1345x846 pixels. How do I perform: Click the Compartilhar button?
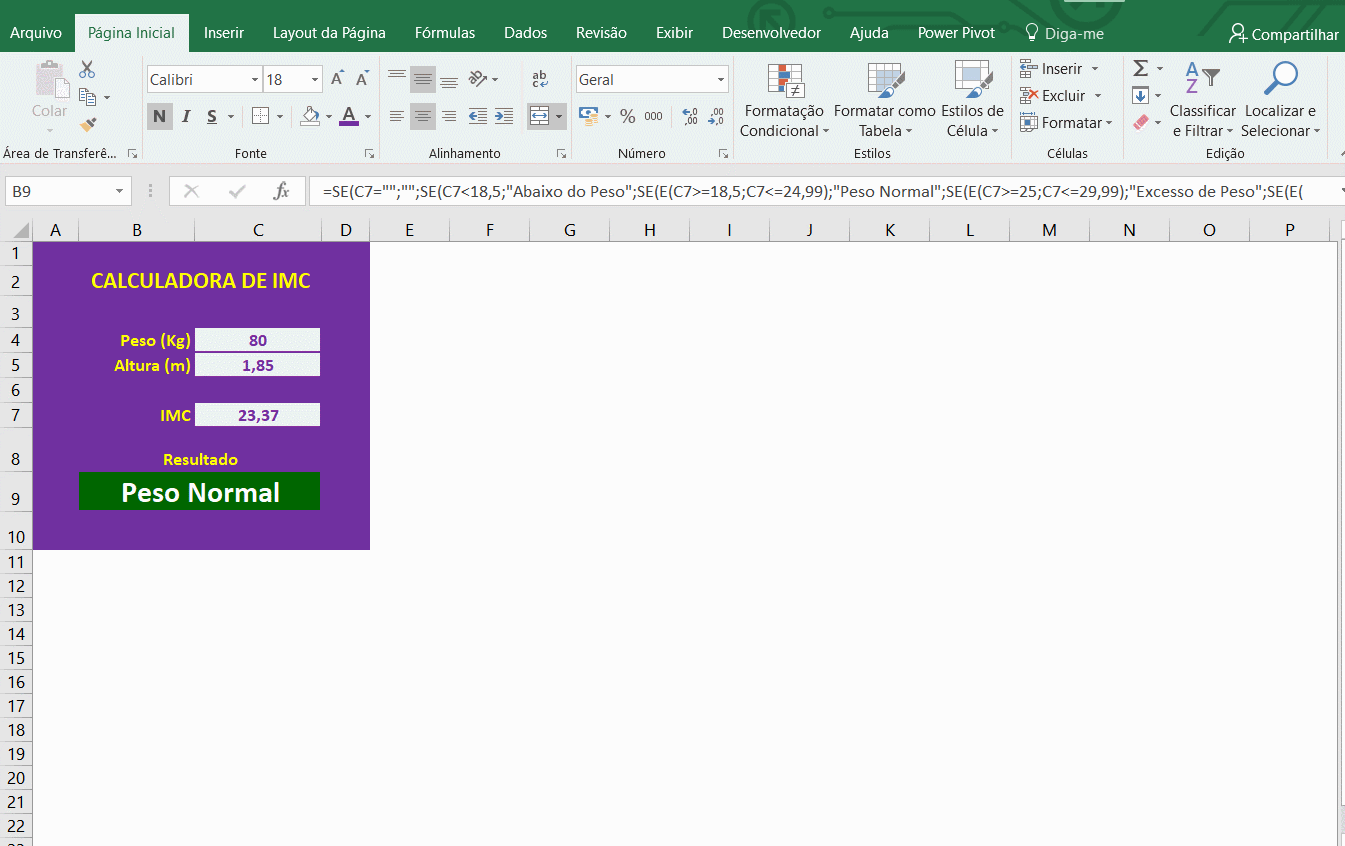click(x=1284, y=34)
